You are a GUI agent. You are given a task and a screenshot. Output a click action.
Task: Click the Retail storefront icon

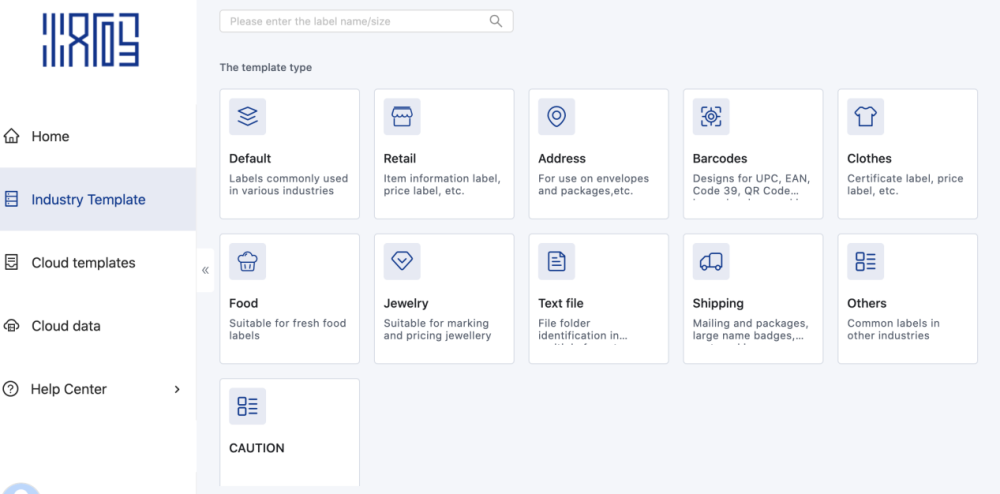pyautogui.click(x=402, y=117)
